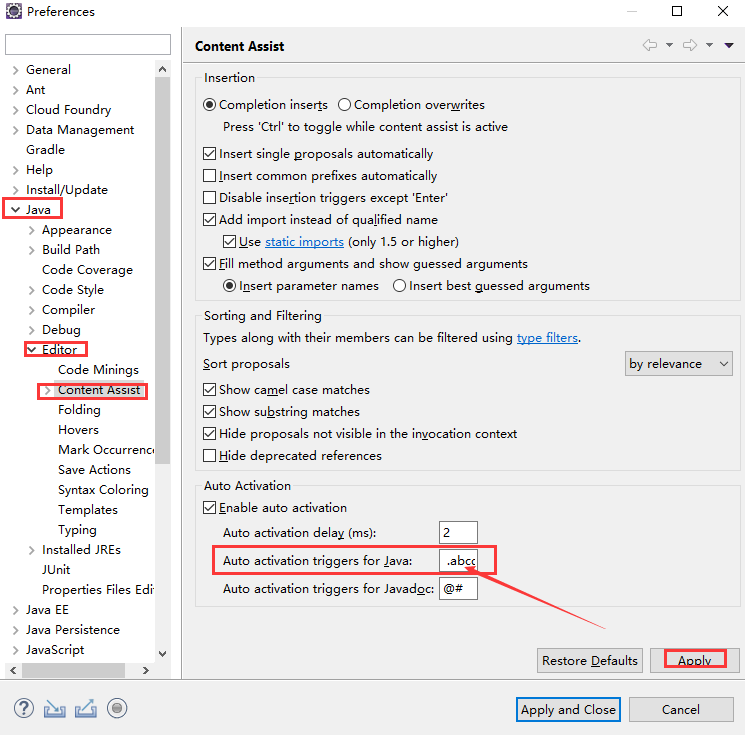The height and width of the screenshot is (735, 745).
Task: Select Templates tree item
Action: (x=88, y=510)
